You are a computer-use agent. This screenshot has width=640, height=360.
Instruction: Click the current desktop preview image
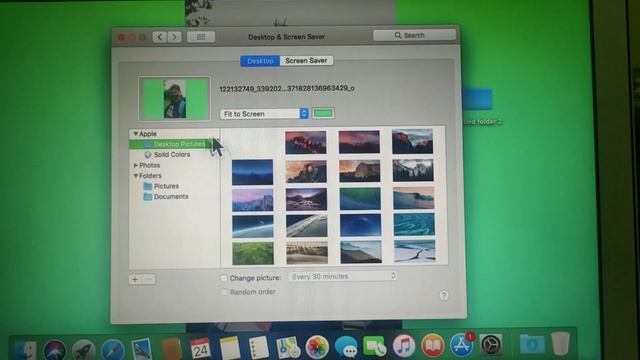click(174, 99)
